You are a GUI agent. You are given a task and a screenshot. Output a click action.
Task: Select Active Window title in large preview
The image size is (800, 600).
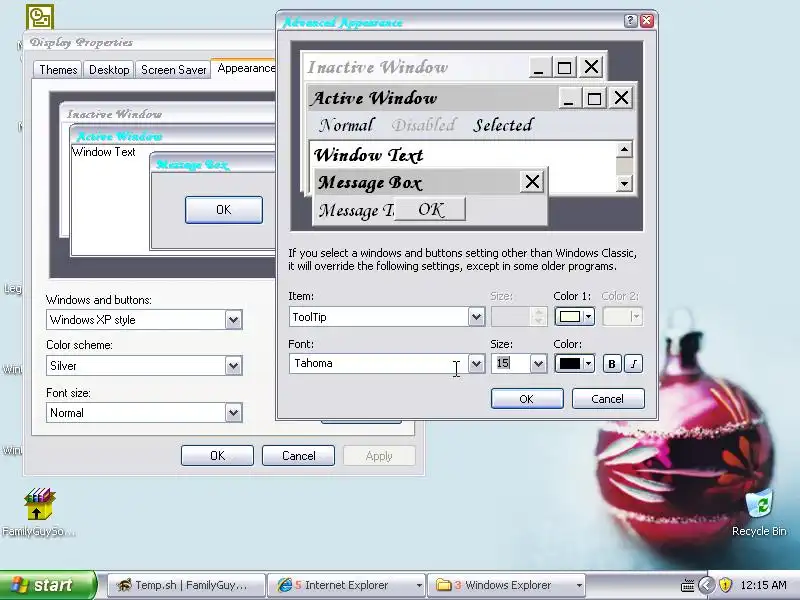coord(374,98)
